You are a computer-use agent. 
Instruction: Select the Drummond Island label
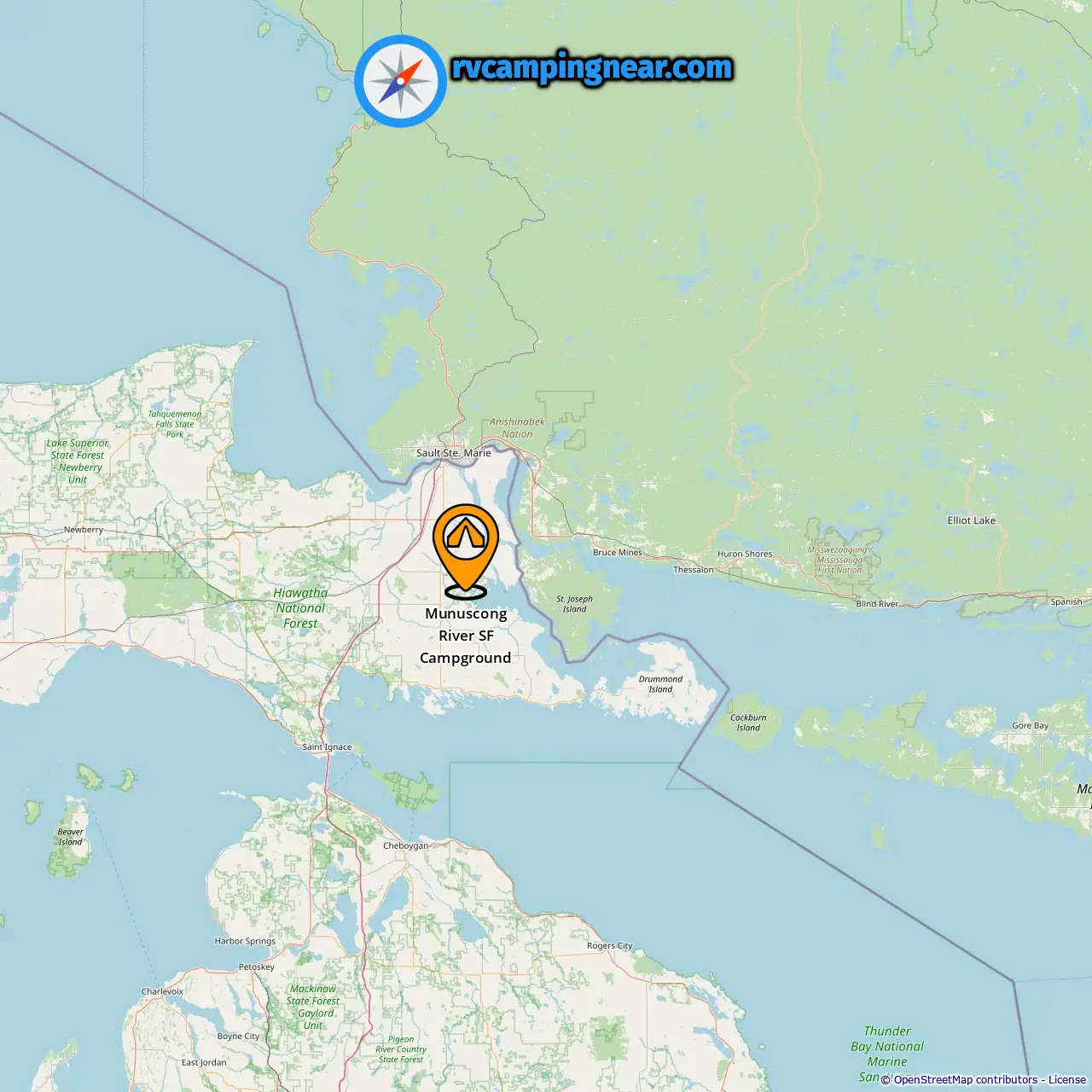(660, 684)
